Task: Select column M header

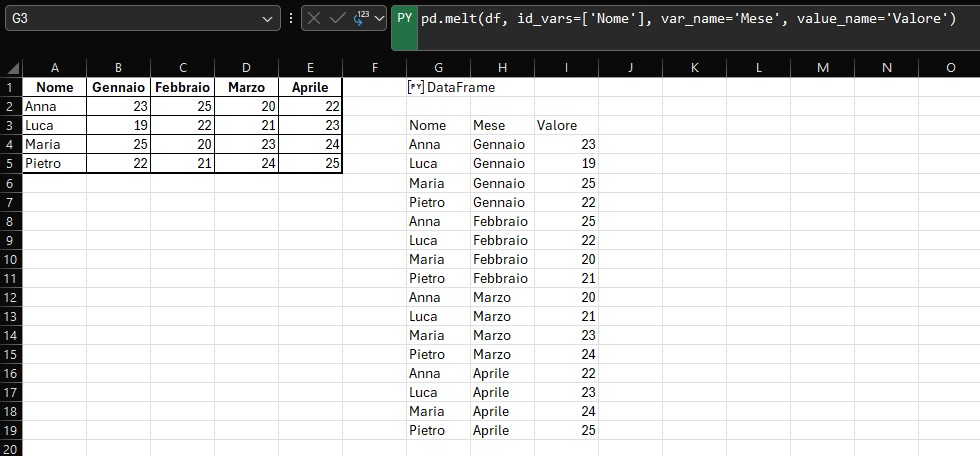Action: point(822,68)
